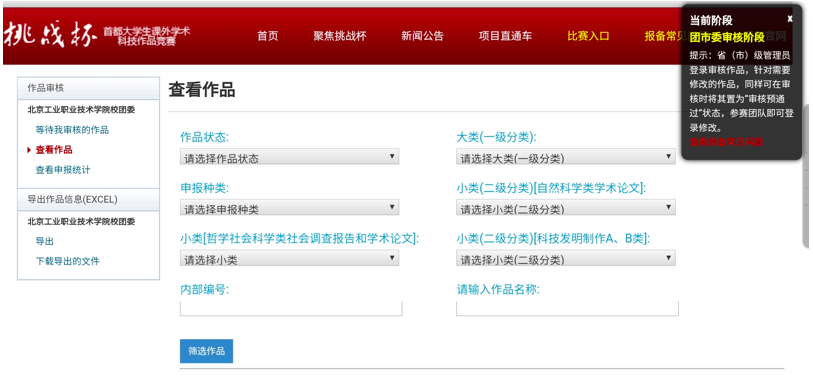
Task: Focus the 内部编号 input field
Action: [x=291, y=308]
